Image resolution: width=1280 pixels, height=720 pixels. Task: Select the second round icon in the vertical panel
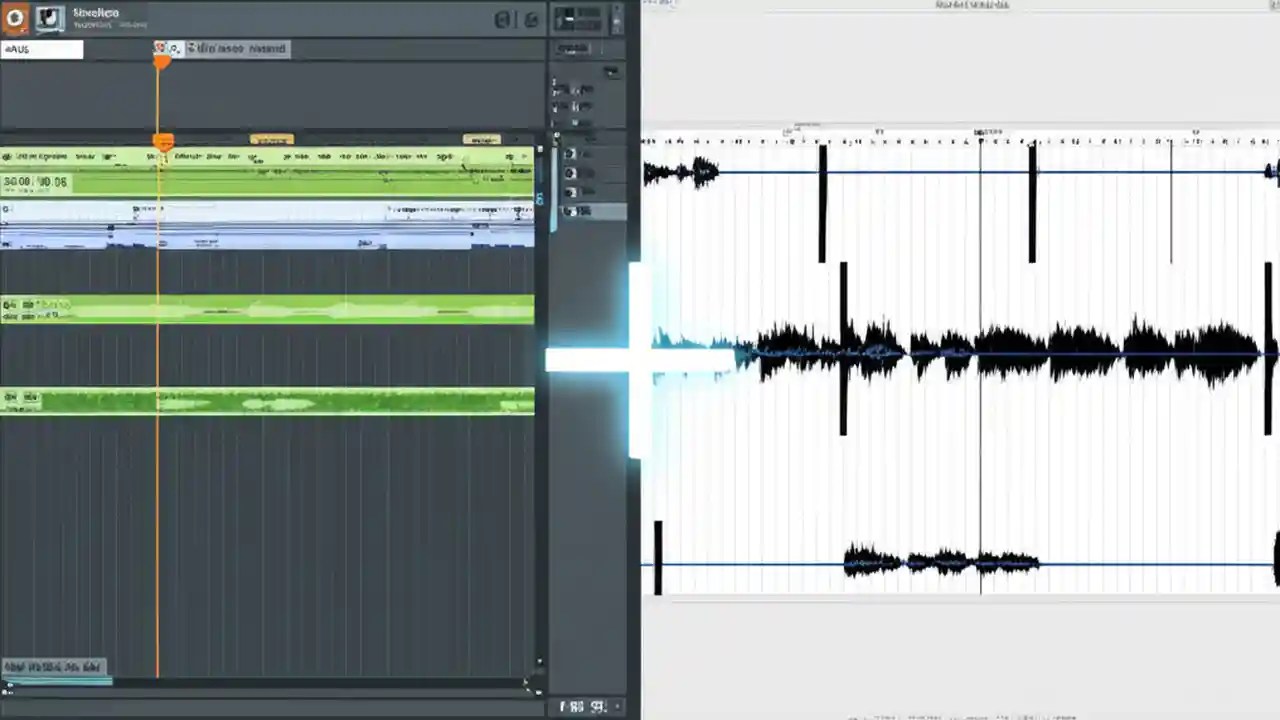pos(569,172)
